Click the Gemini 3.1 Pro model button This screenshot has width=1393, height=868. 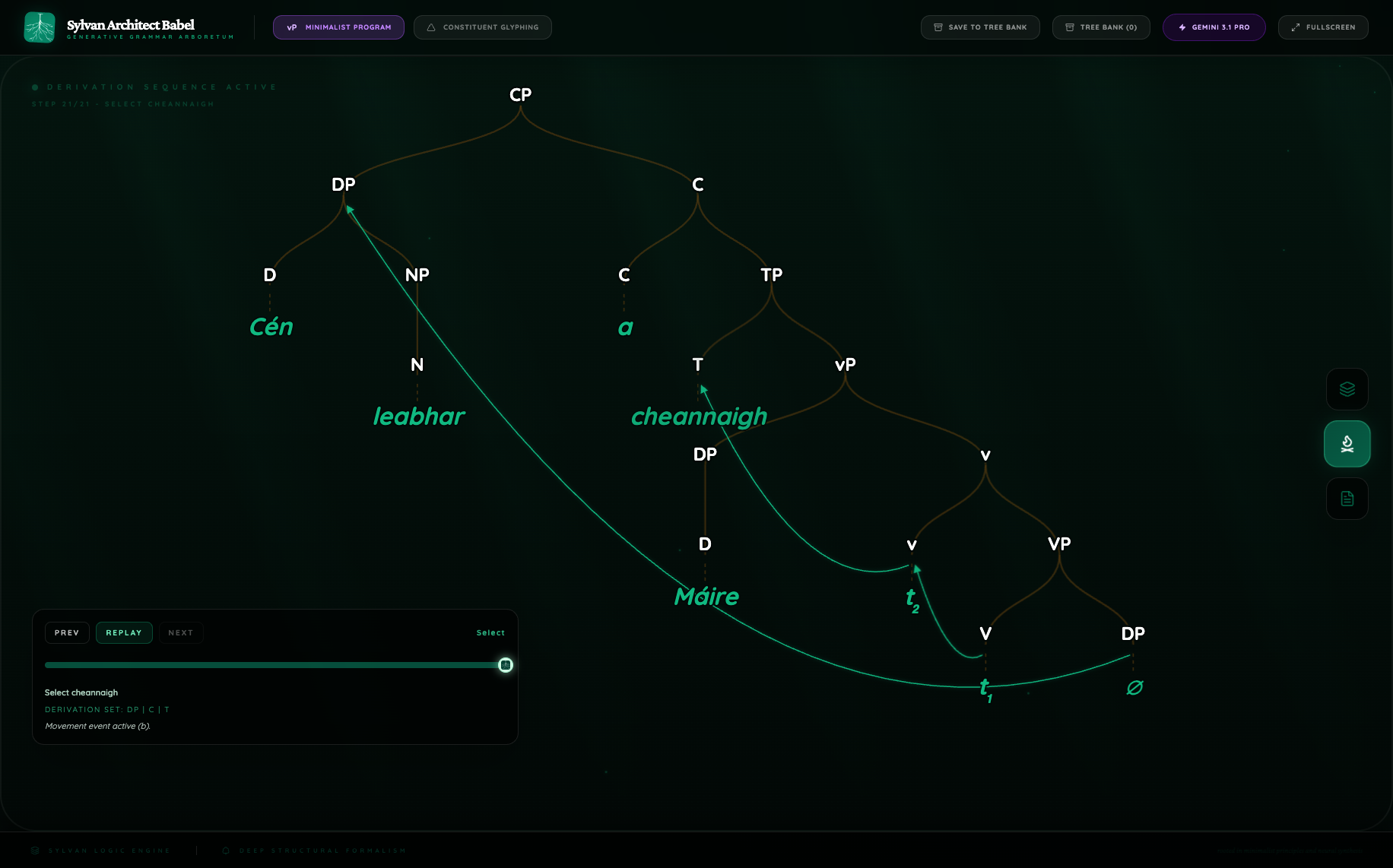[1214, 27]
